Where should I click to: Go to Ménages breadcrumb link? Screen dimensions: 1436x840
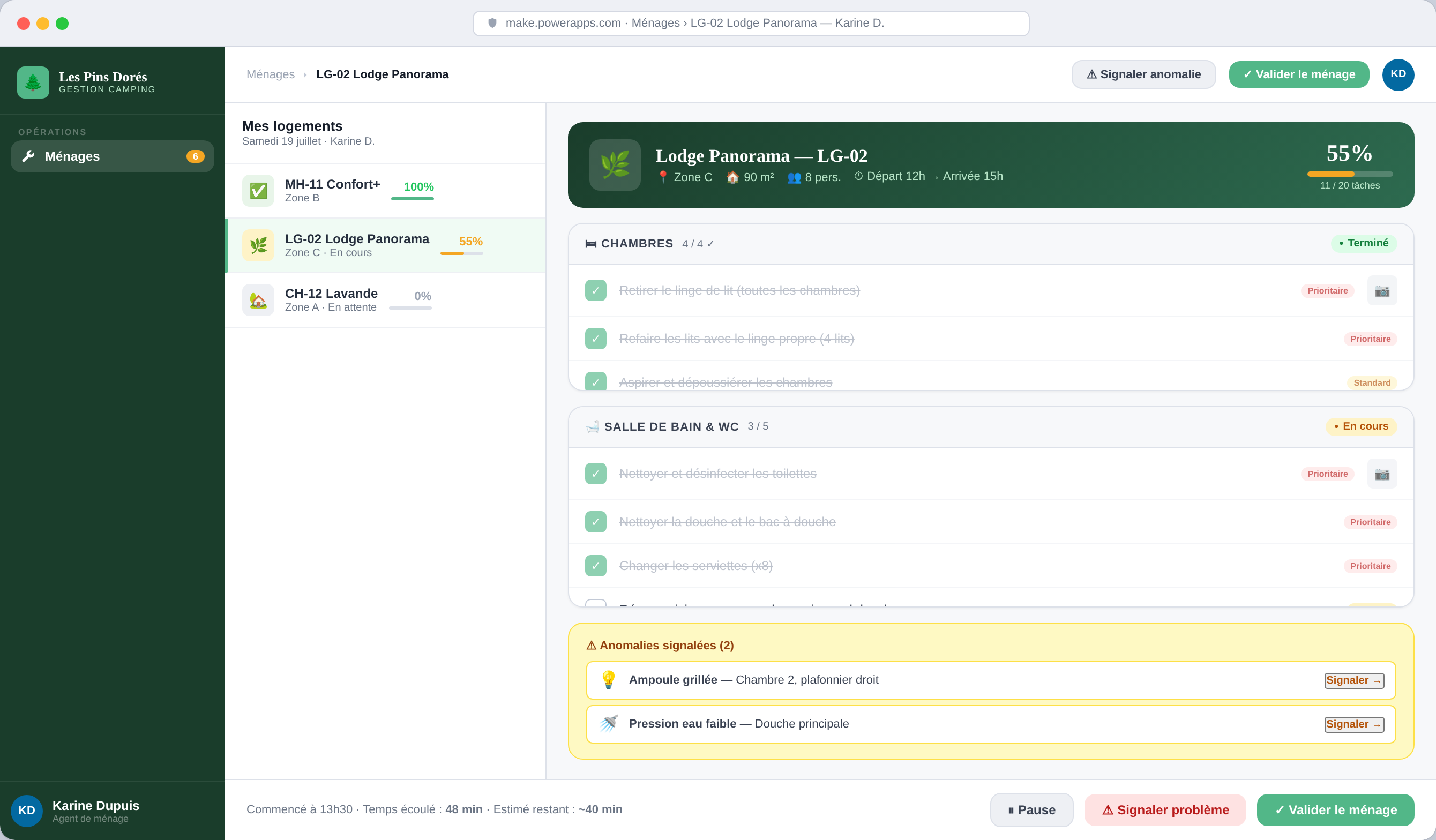[270, 74]
